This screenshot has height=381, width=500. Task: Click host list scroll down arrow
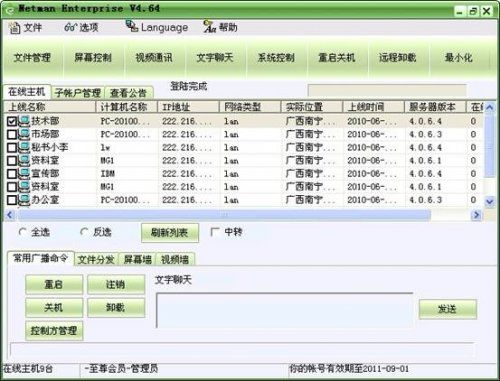pos(489,202)
